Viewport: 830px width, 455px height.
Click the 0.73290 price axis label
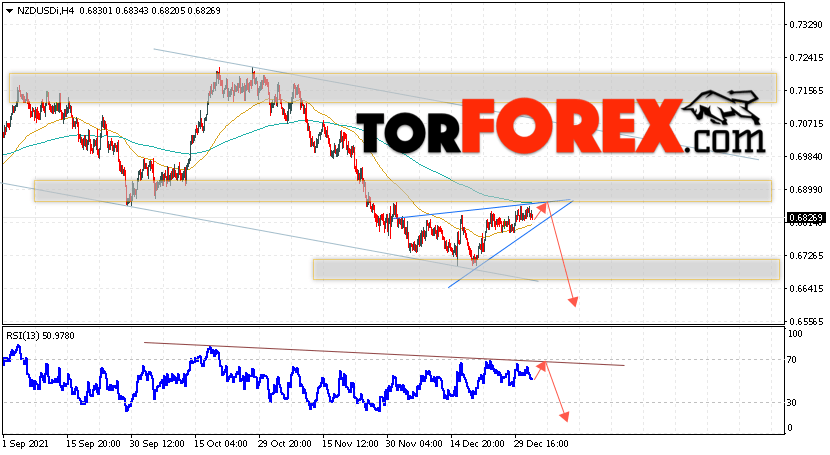coord(806,25)
